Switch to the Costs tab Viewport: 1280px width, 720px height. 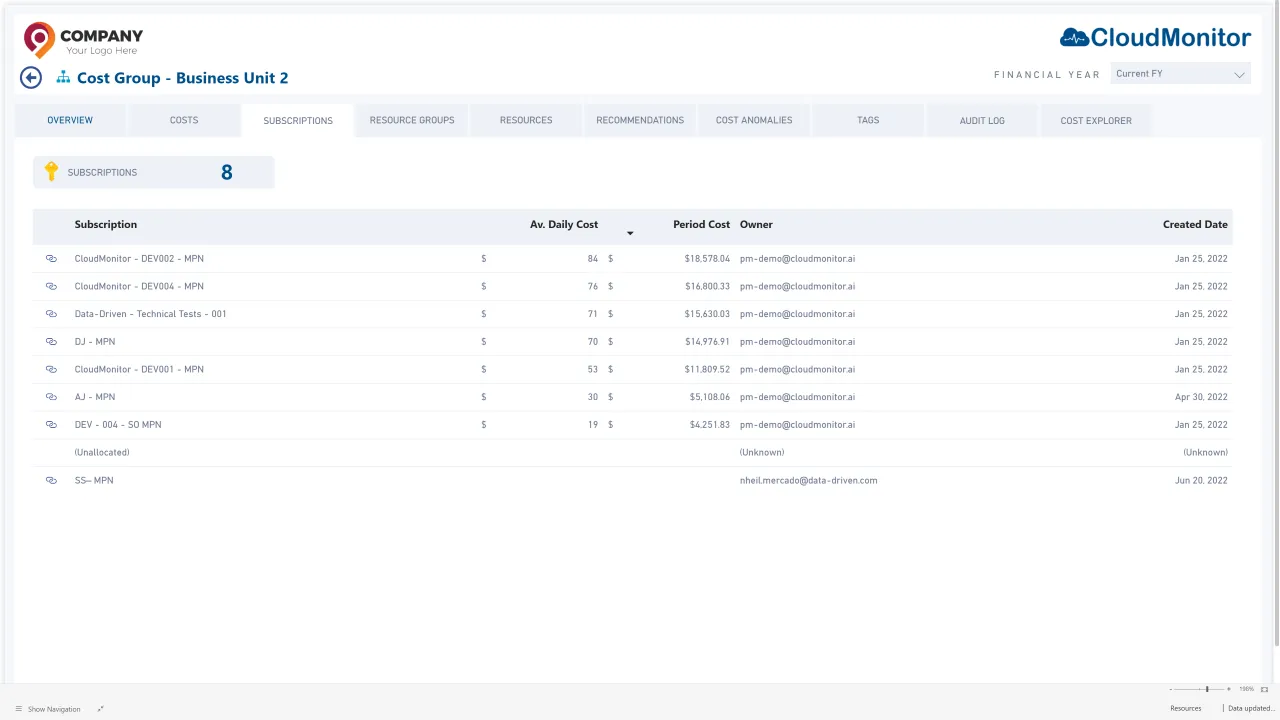point(184,120)
